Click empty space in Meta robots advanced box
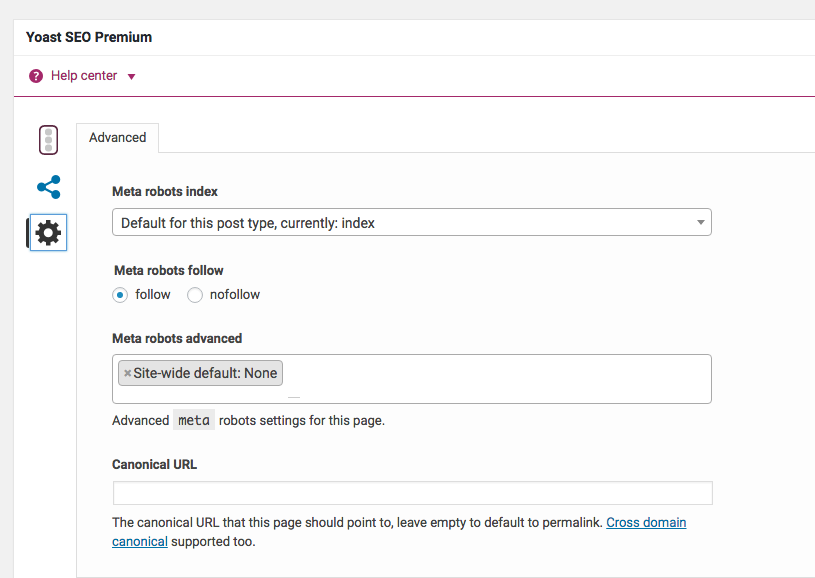The width and height of the screenshot is (815, 578). tap(500, 378)
